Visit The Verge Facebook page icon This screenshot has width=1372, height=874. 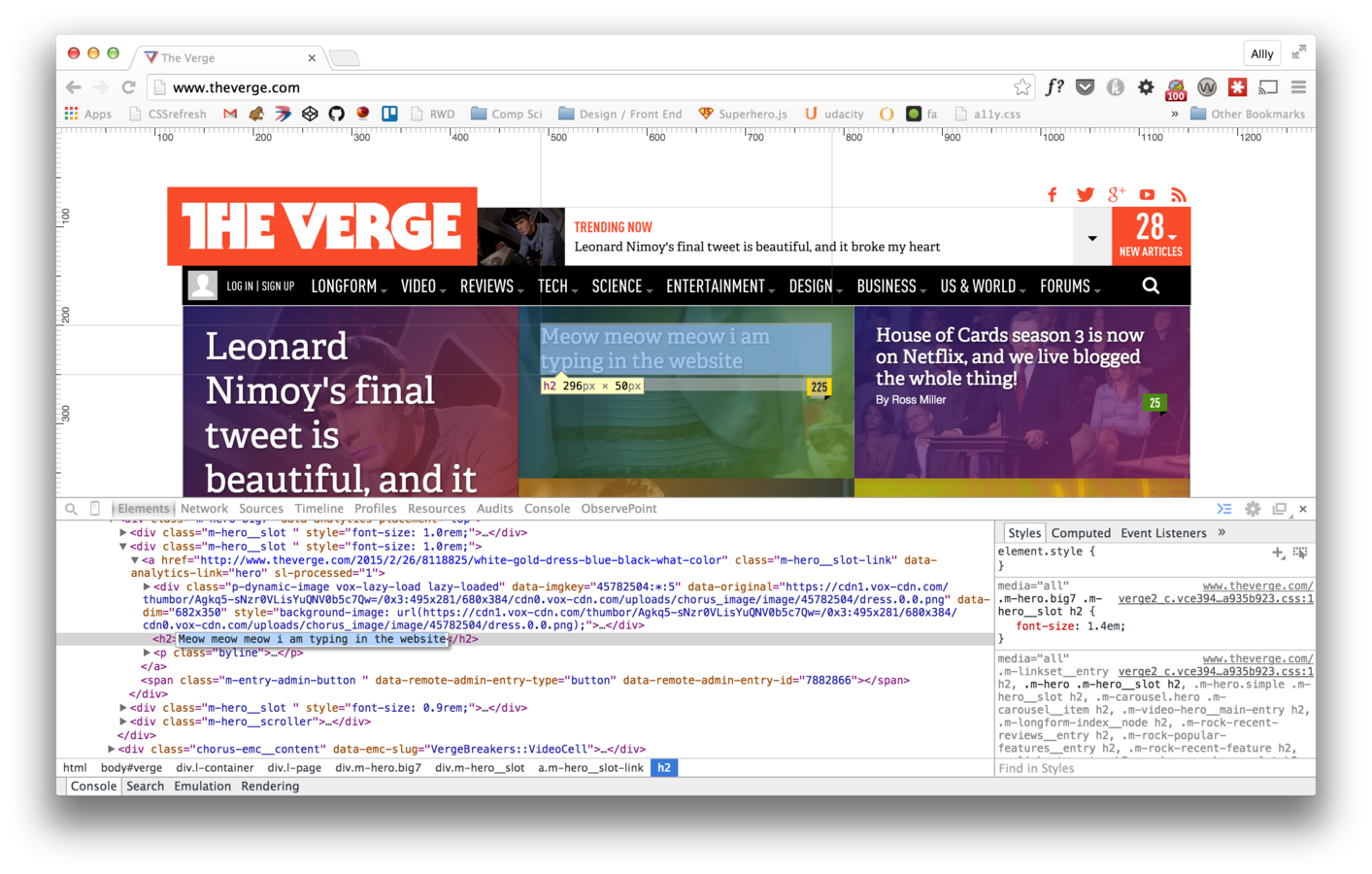click(1053, 195)
